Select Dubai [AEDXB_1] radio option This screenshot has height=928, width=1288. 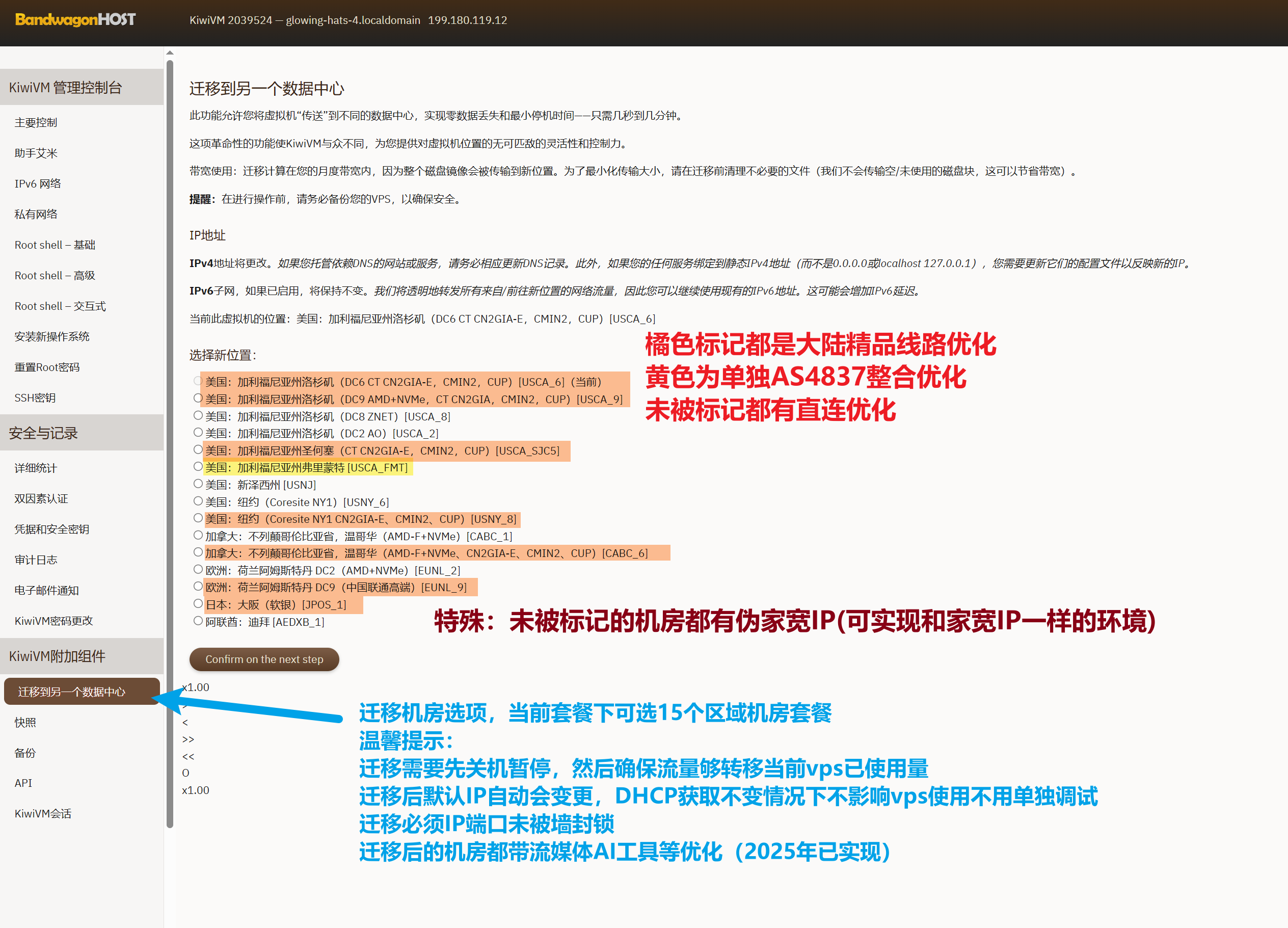coord(198,621)
